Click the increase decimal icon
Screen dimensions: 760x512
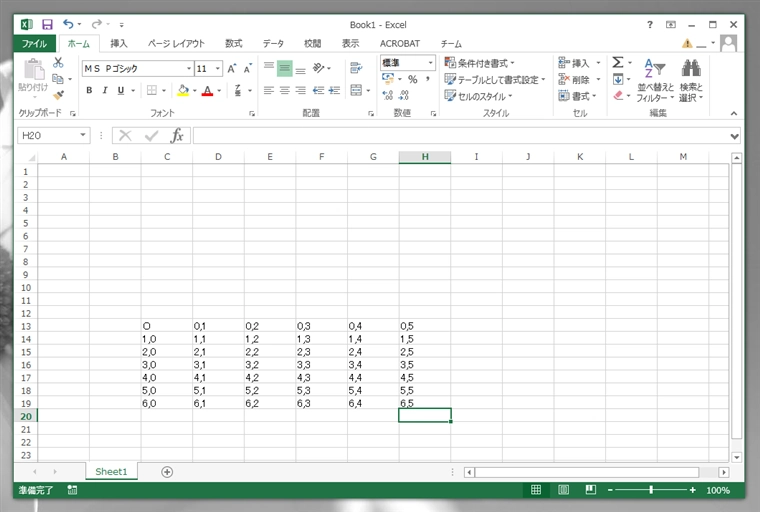(x=388, y=95)
